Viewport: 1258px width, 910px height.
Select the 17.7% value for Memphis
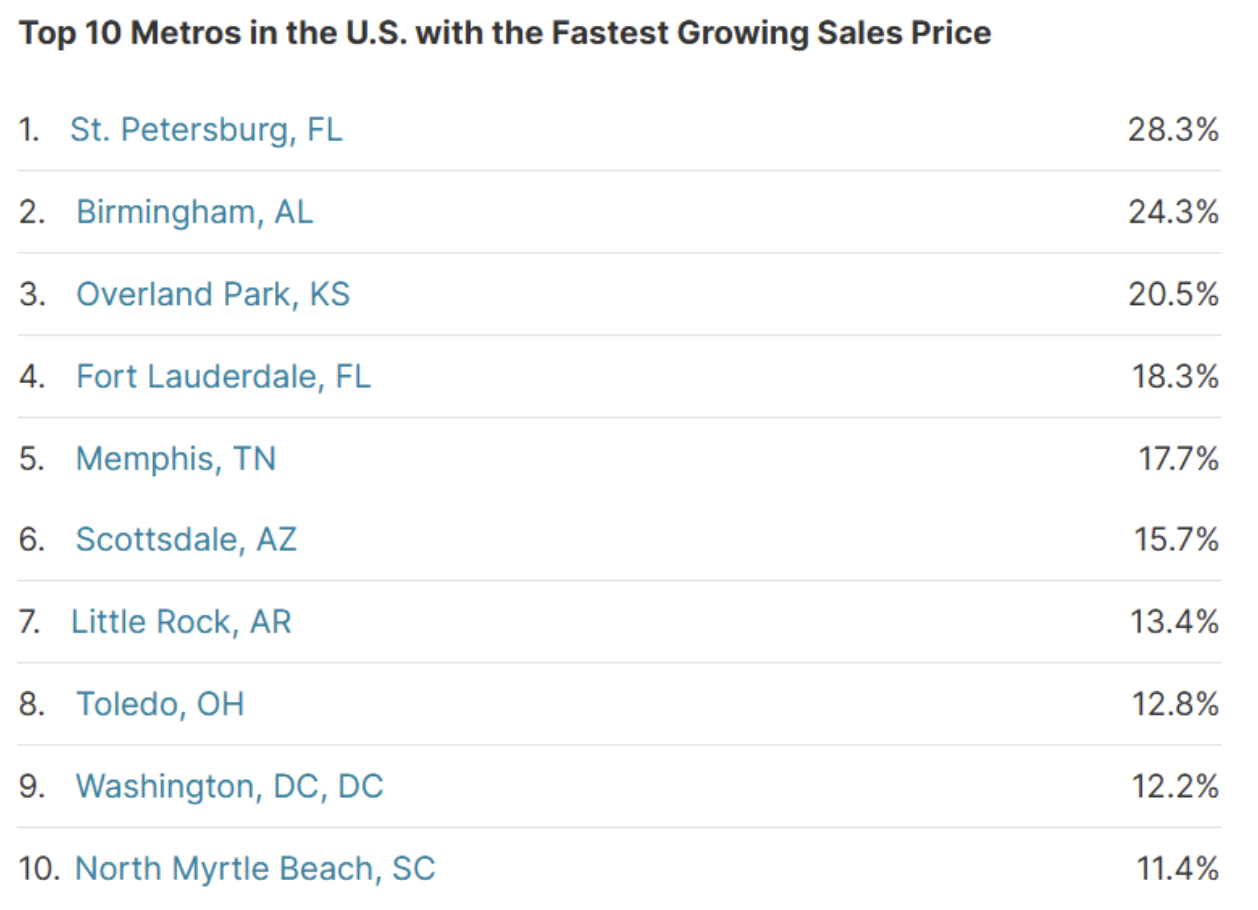1178,458
